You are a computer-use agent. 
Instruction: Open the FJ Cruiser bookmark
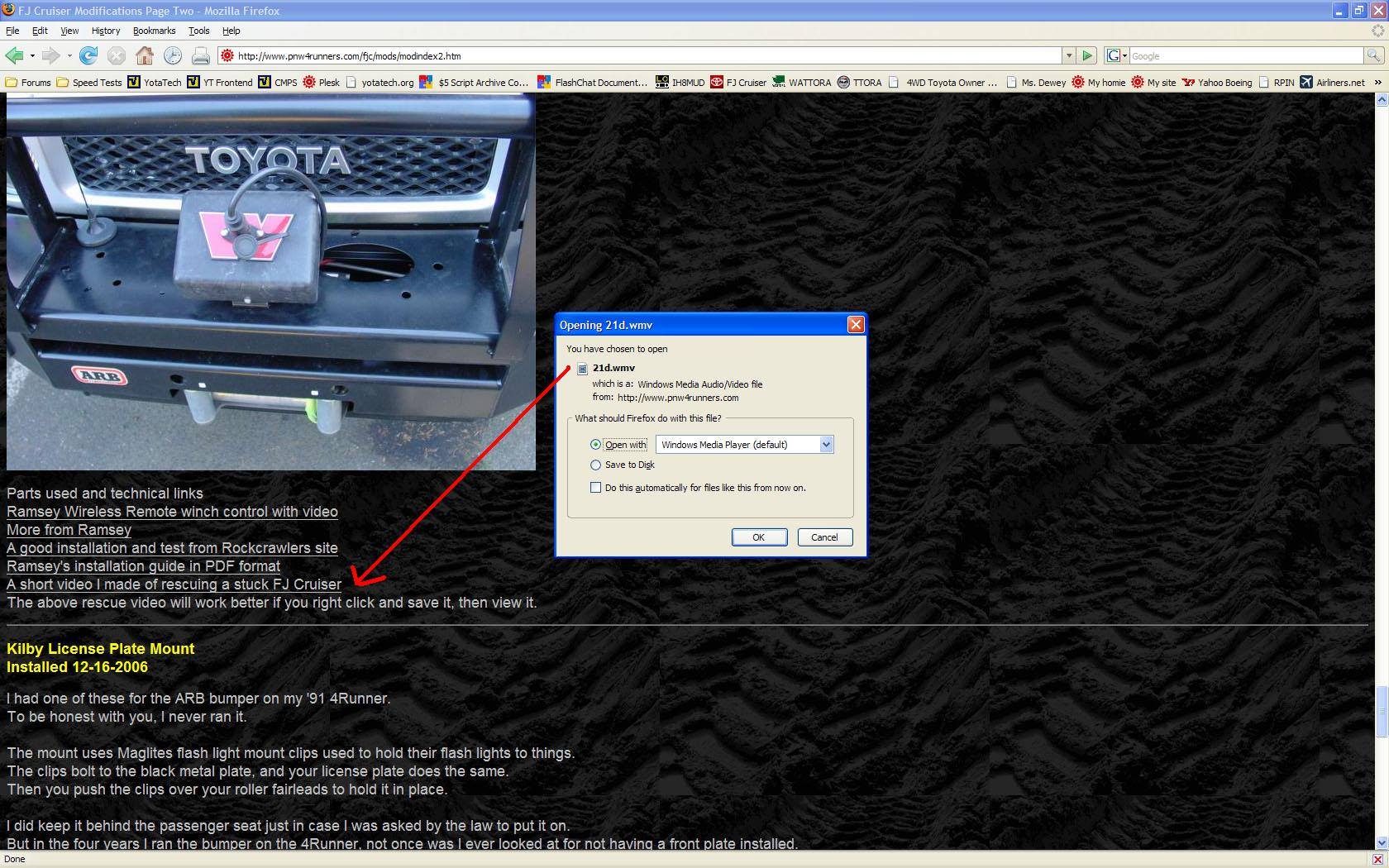(x=739, y=82)
